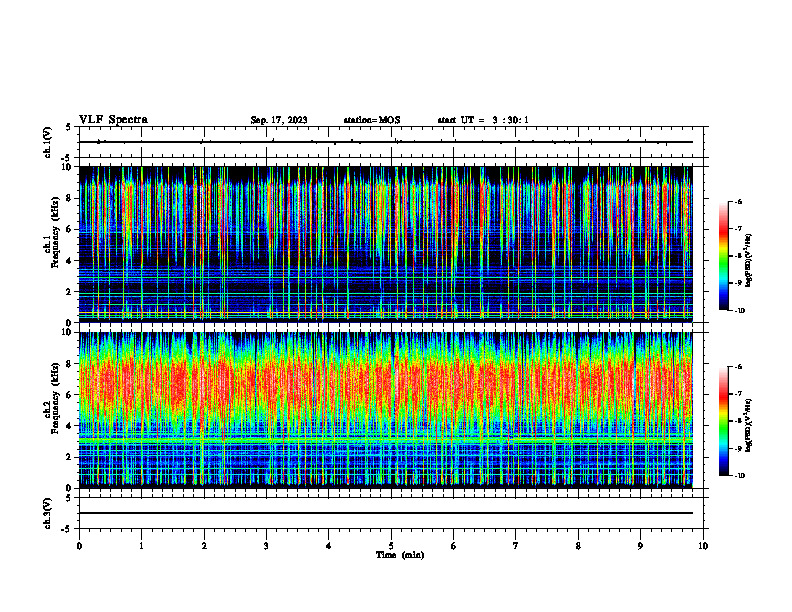Click the time axis tick label '10'
This screenshot has width=792, height=612.
[x=703, y=546]
